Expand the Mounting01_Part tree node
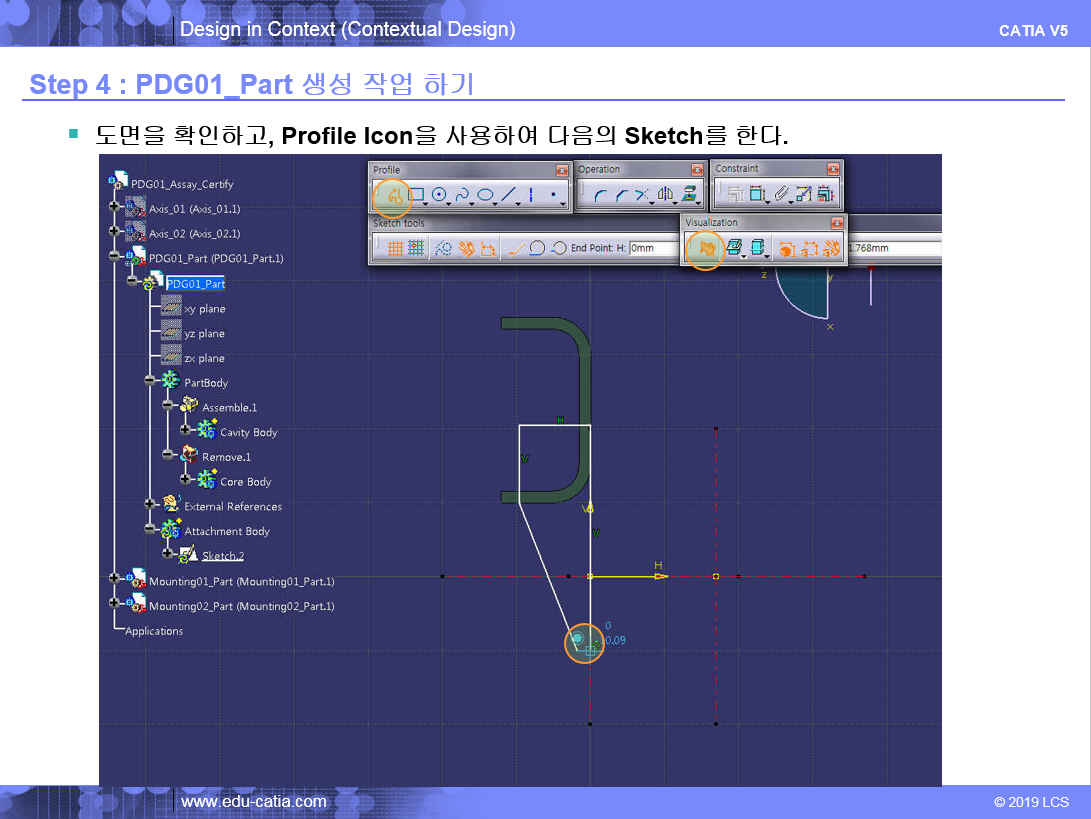 pyautogui.click(x=116, y=580)
